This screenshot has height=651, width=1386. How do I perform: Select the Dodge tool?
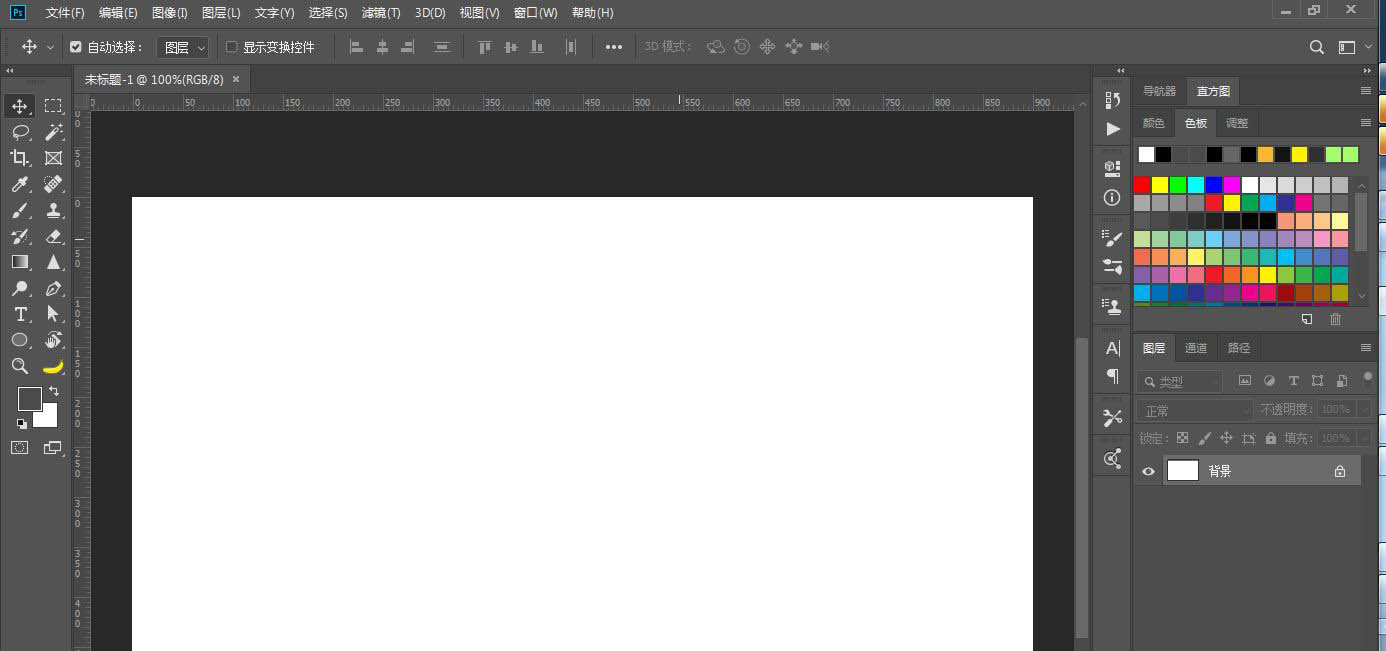(20, 288)
